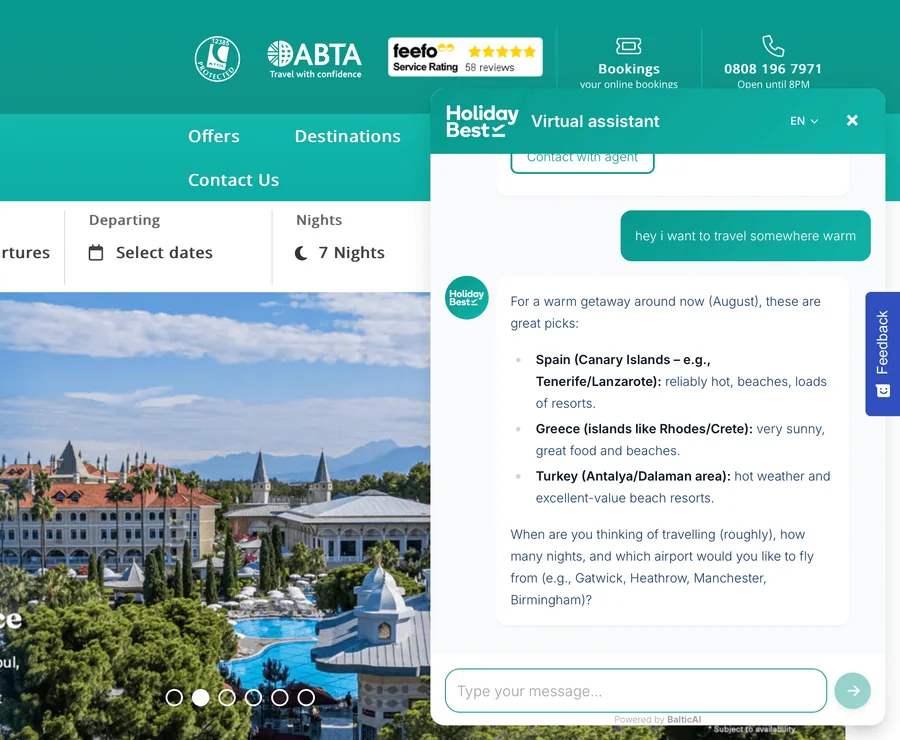Focus the 'Type your message...' input
Screen dimensions: 900x740
[635, 691]
